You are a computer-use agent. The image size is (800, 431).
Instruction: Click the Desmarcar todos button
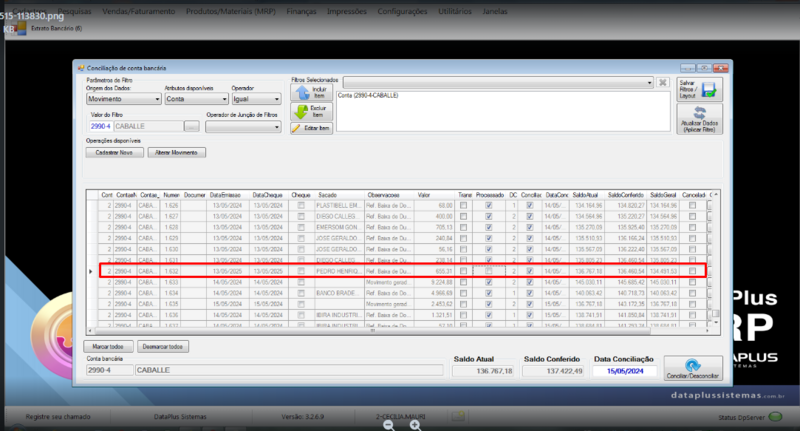pyautogui.click(x=163, y=346)
